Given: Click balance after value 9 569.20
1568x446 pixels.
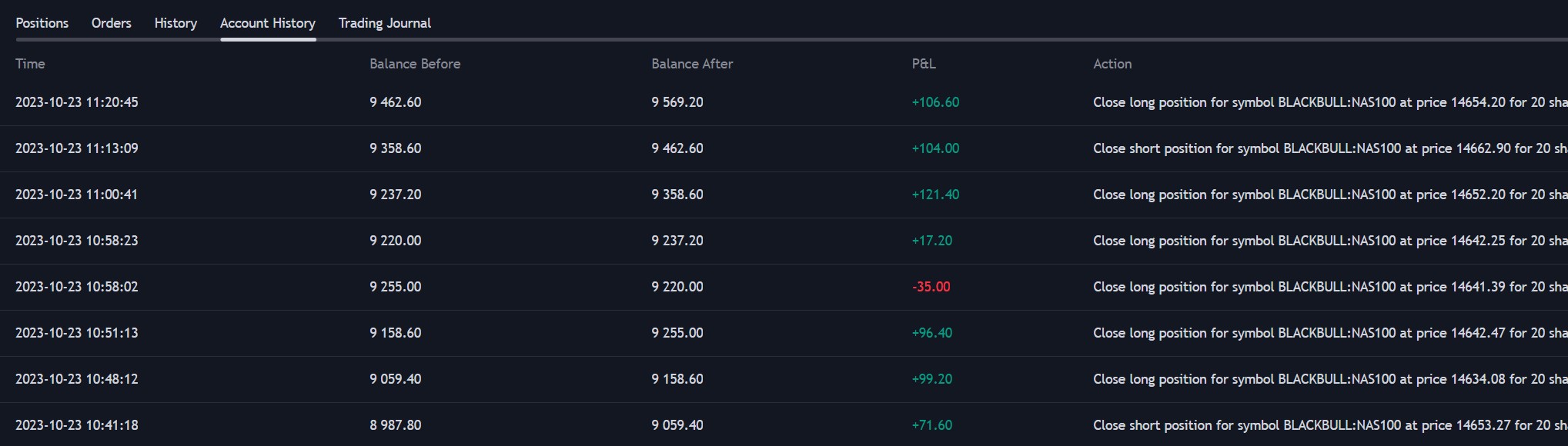Looking at the screenshot, I should point(677,102).
